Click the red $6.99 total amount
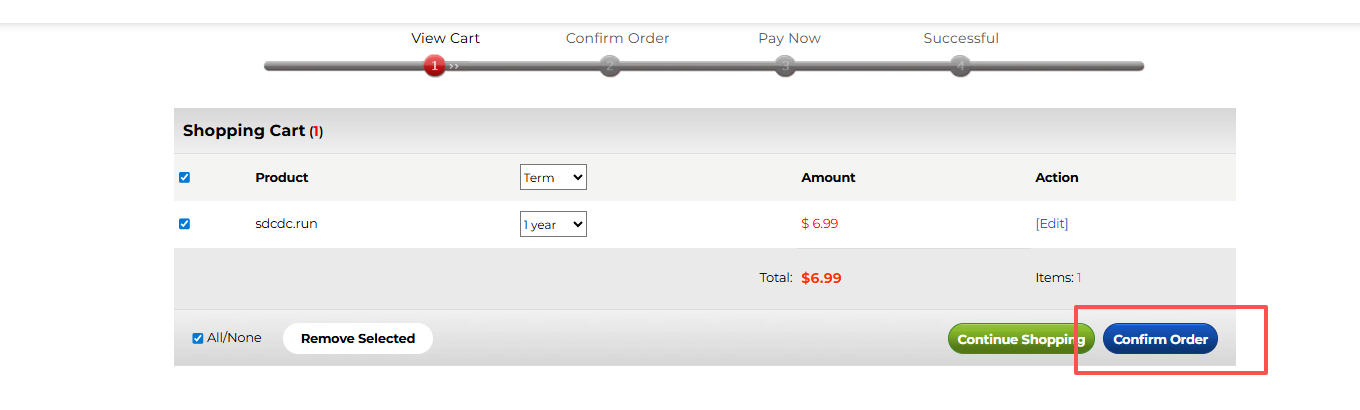Image resolution: width=1360 pixels, height=410 pixels. 821,278
